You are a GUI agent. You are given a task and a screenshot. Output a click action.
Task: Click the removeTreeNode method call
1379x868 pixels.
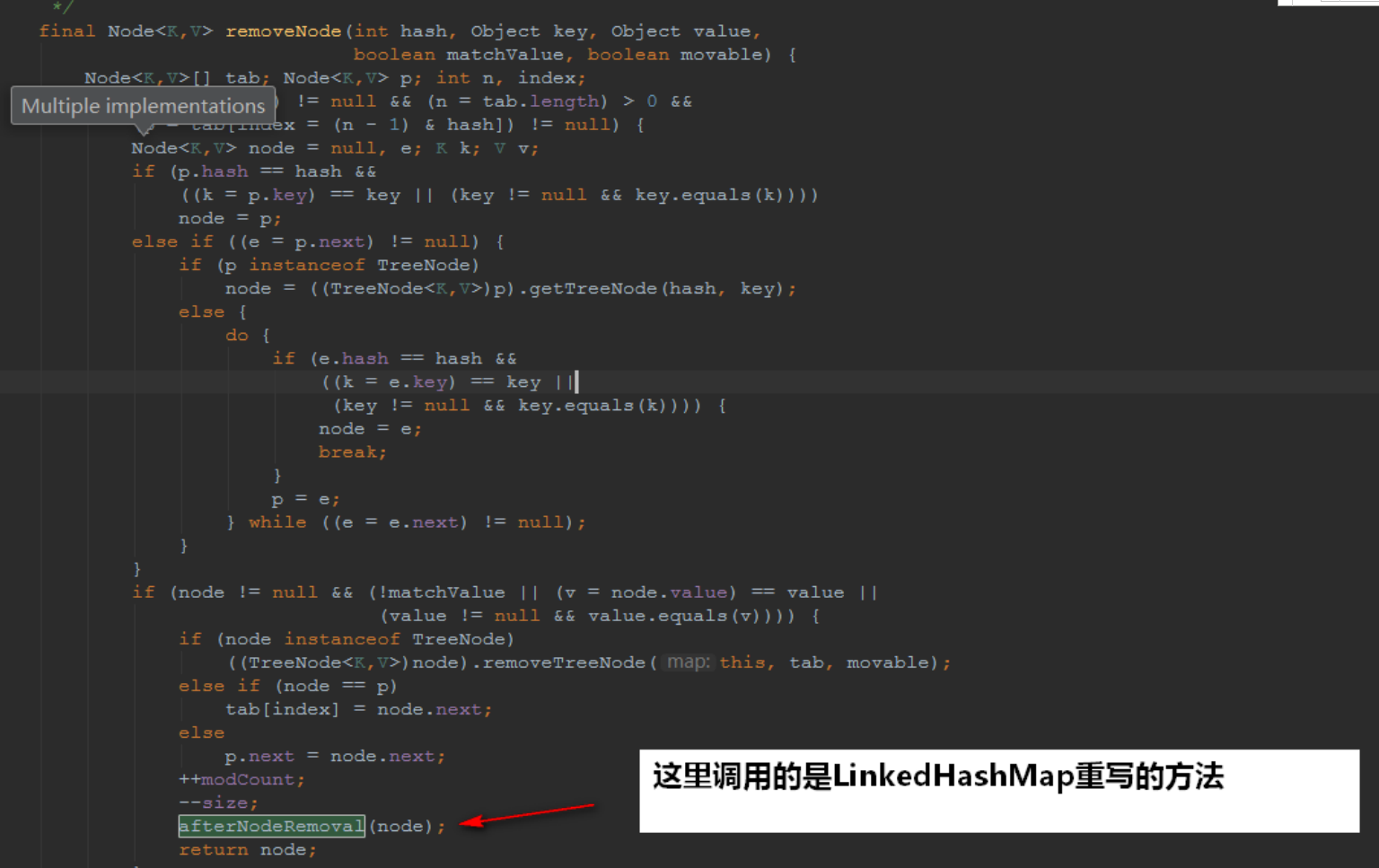(x=564, y=662)
